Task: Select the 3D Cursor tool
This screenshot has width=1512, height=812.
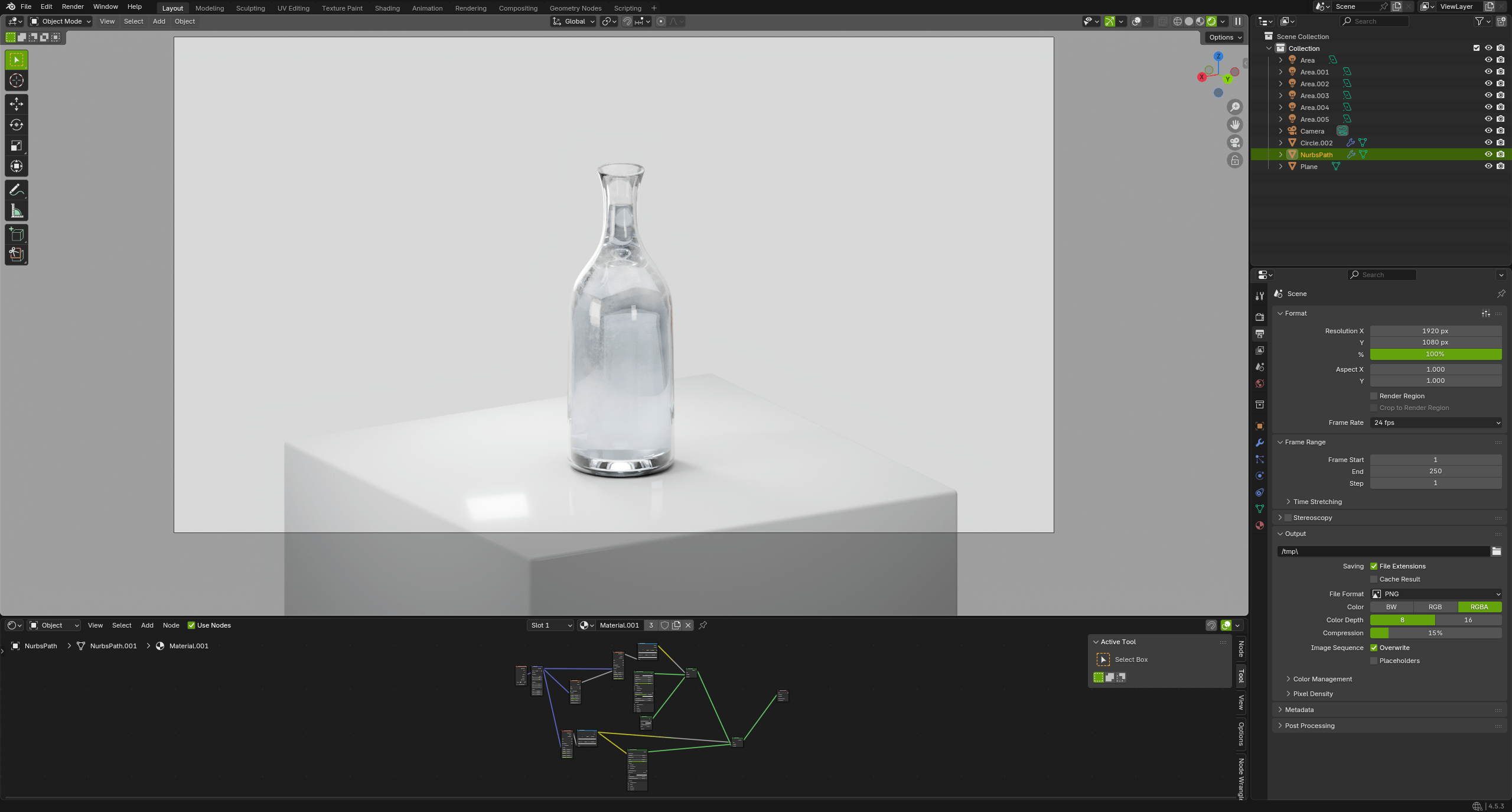Action: coord(17,81)
